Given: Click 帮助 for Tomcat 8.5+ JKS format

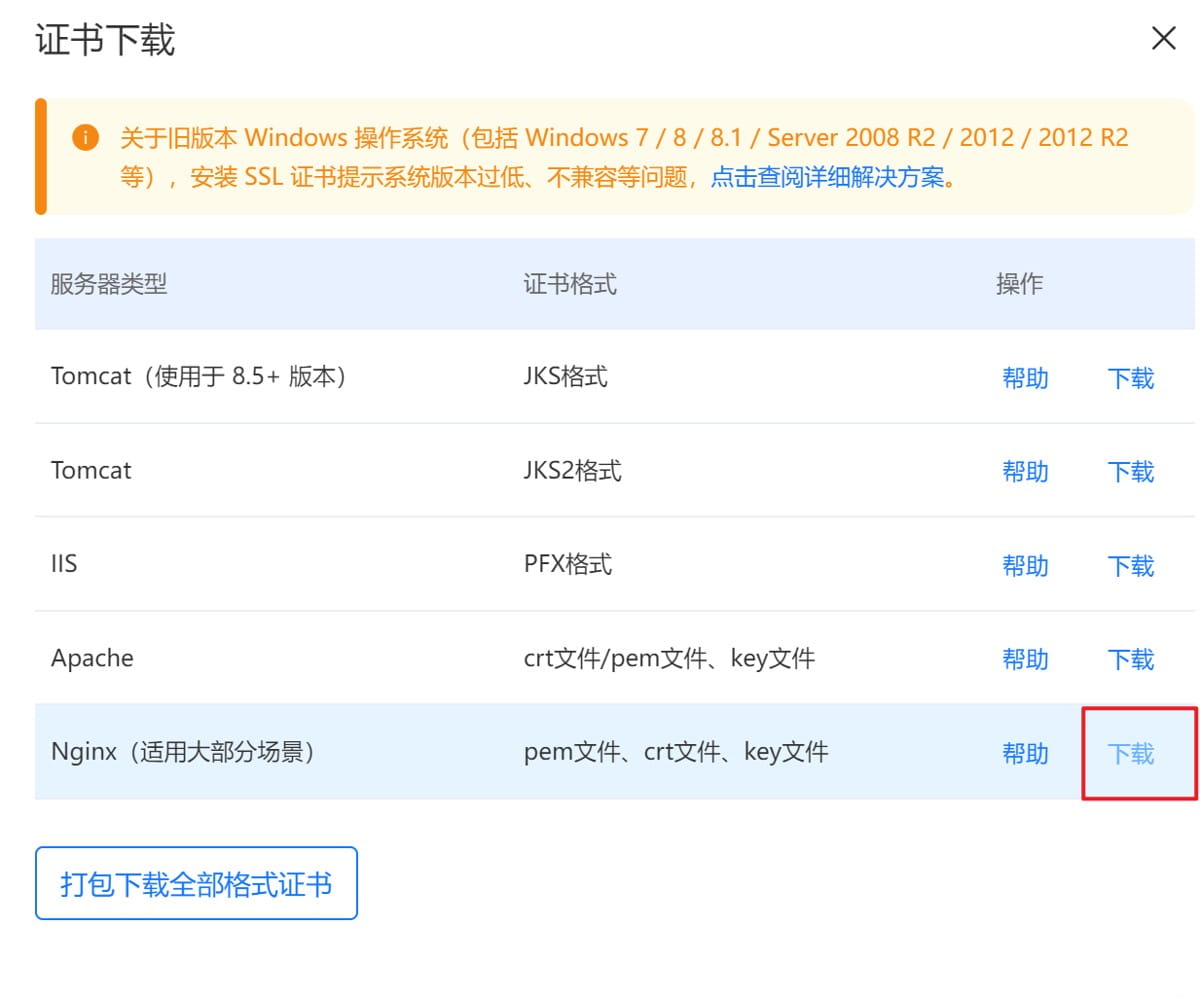Looking at the screenshot, I should click(x=1025, y=378).
